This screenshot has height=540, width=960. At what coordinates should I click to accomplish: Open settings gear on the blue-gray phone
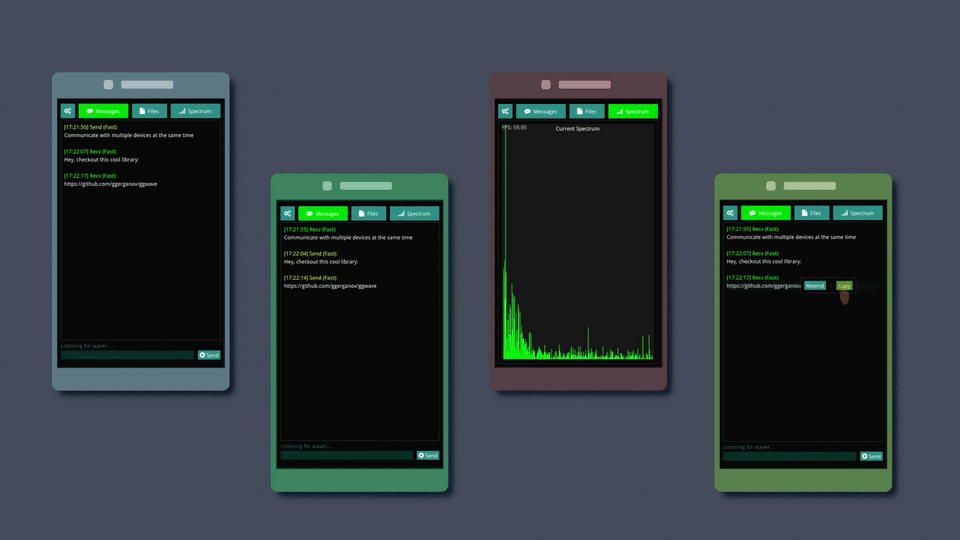click(68, 111)
